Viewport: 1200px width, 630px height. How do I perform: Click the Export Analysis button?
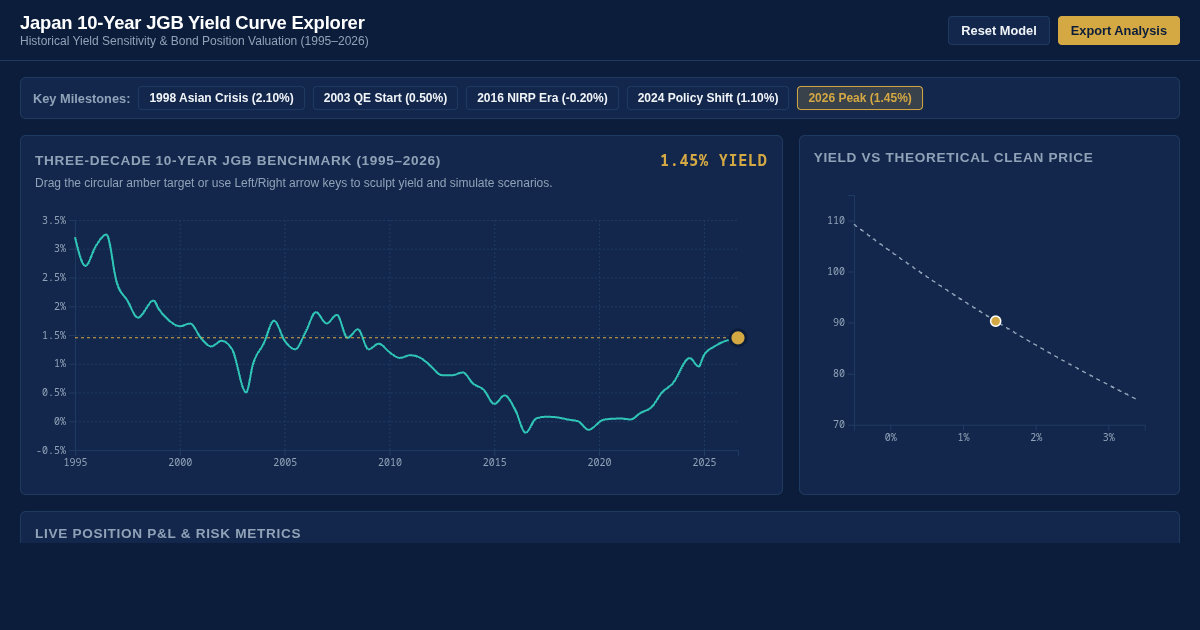(1118, 30)
